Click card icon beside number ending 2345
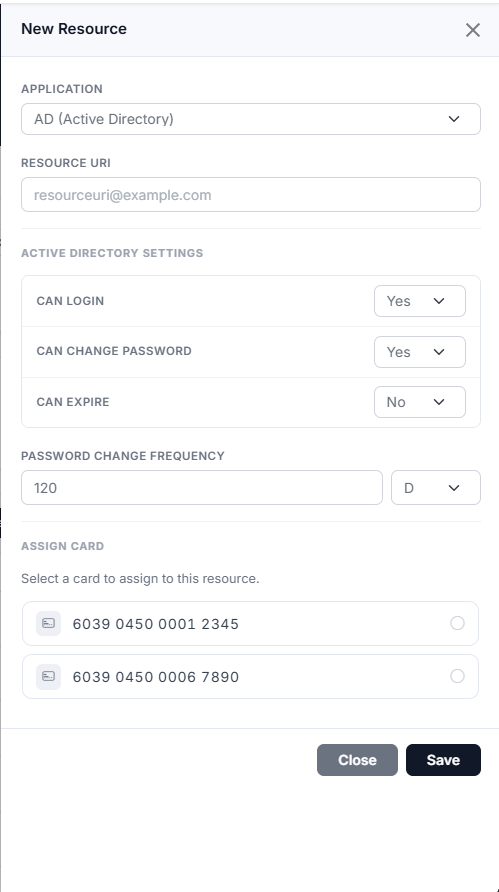 [48, 623]
